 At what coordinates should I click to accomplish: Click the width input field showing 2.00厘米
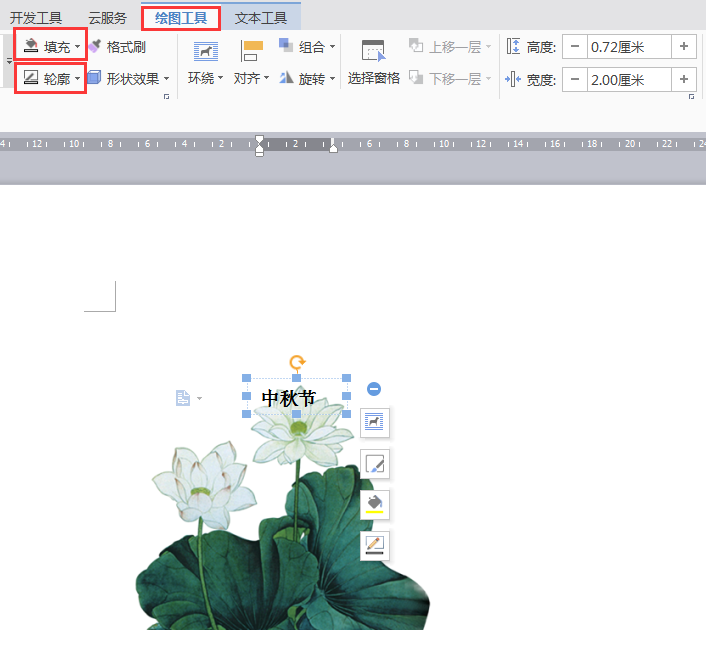pyautogui.click(x=628, y=80)
